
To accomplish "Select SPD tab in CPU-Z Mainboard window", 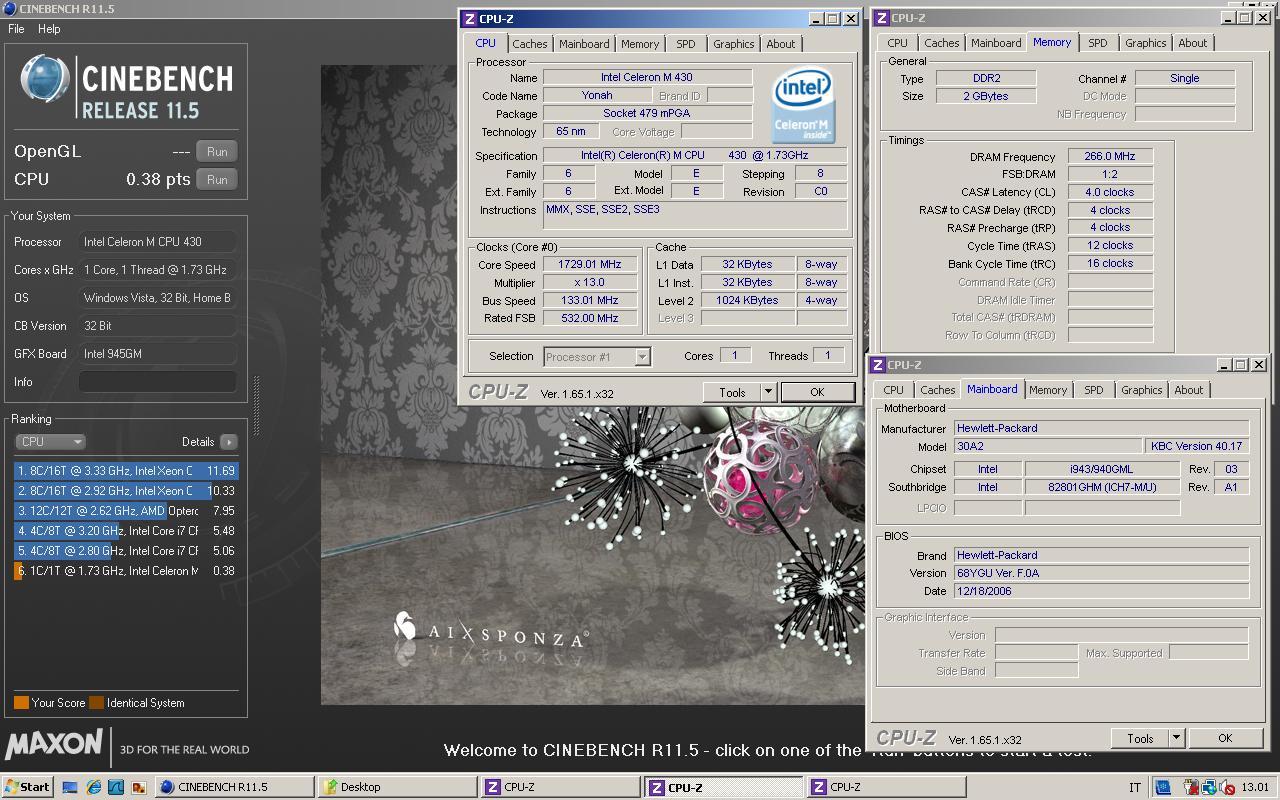I will [x=1093, y=390].
